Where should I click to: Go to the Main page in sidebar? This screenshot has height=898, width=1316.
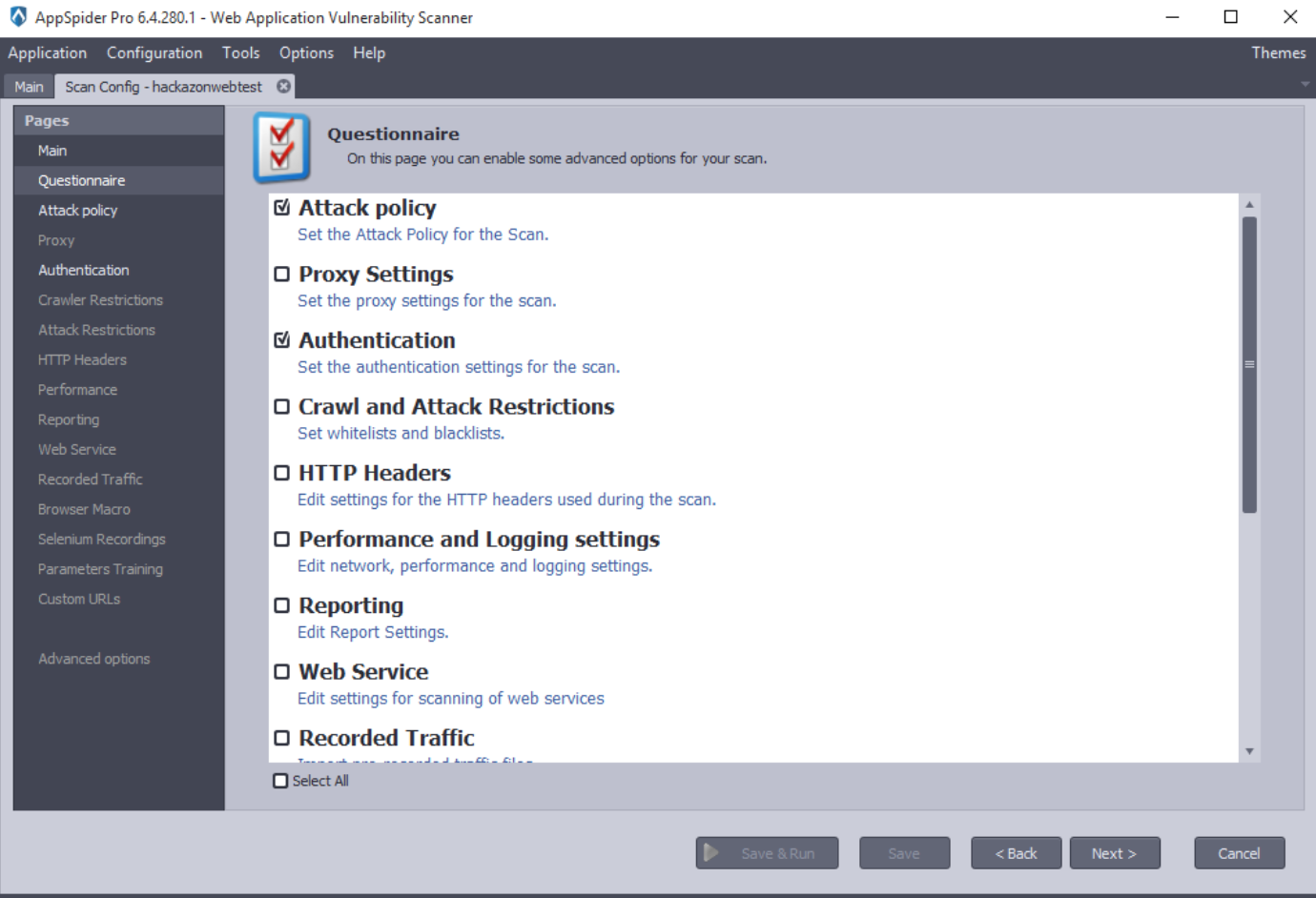[119, 151]
